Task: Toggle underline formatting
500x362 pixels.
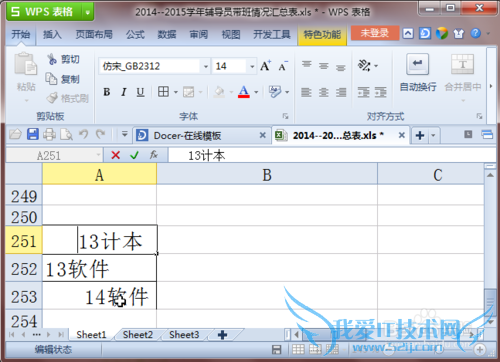Action: point(140,92)
